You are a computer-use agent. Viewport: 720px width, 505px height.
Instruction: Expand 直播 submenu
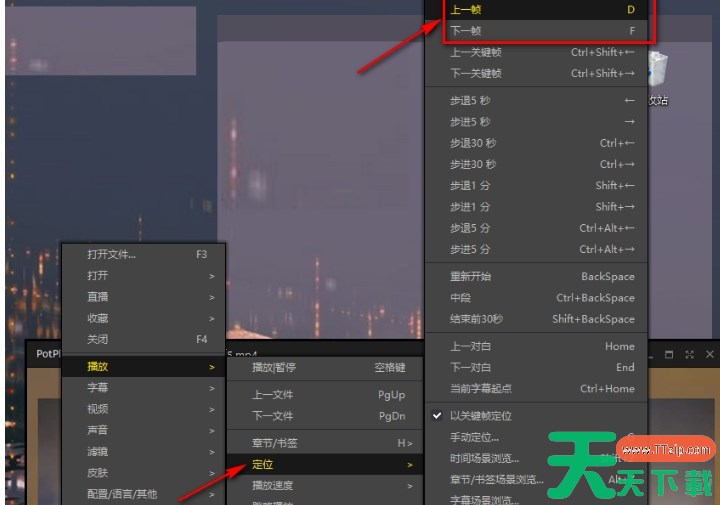[x=144, y=297]
